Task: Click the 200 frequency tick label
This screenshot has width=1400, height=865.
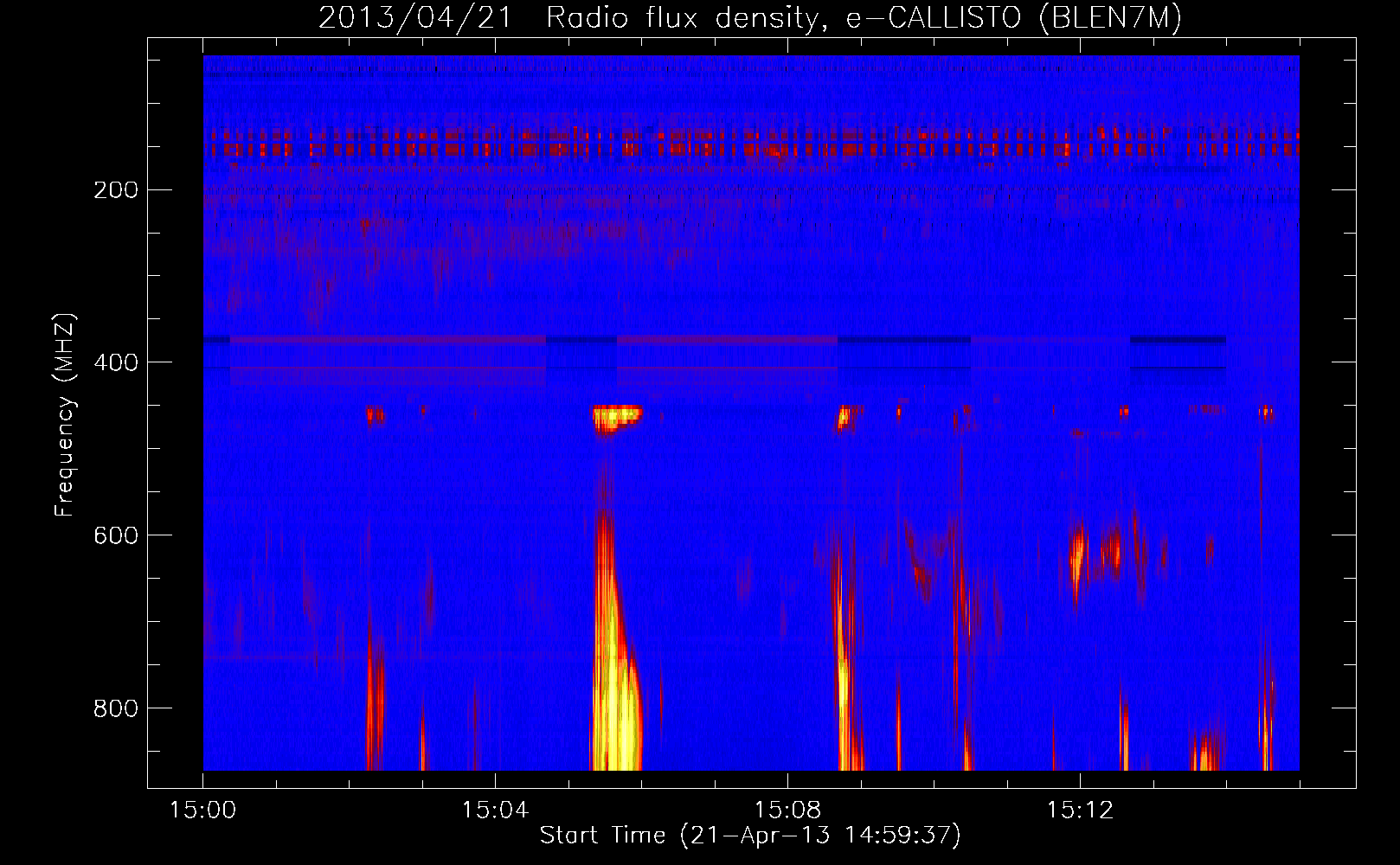Action: (116, 190)
